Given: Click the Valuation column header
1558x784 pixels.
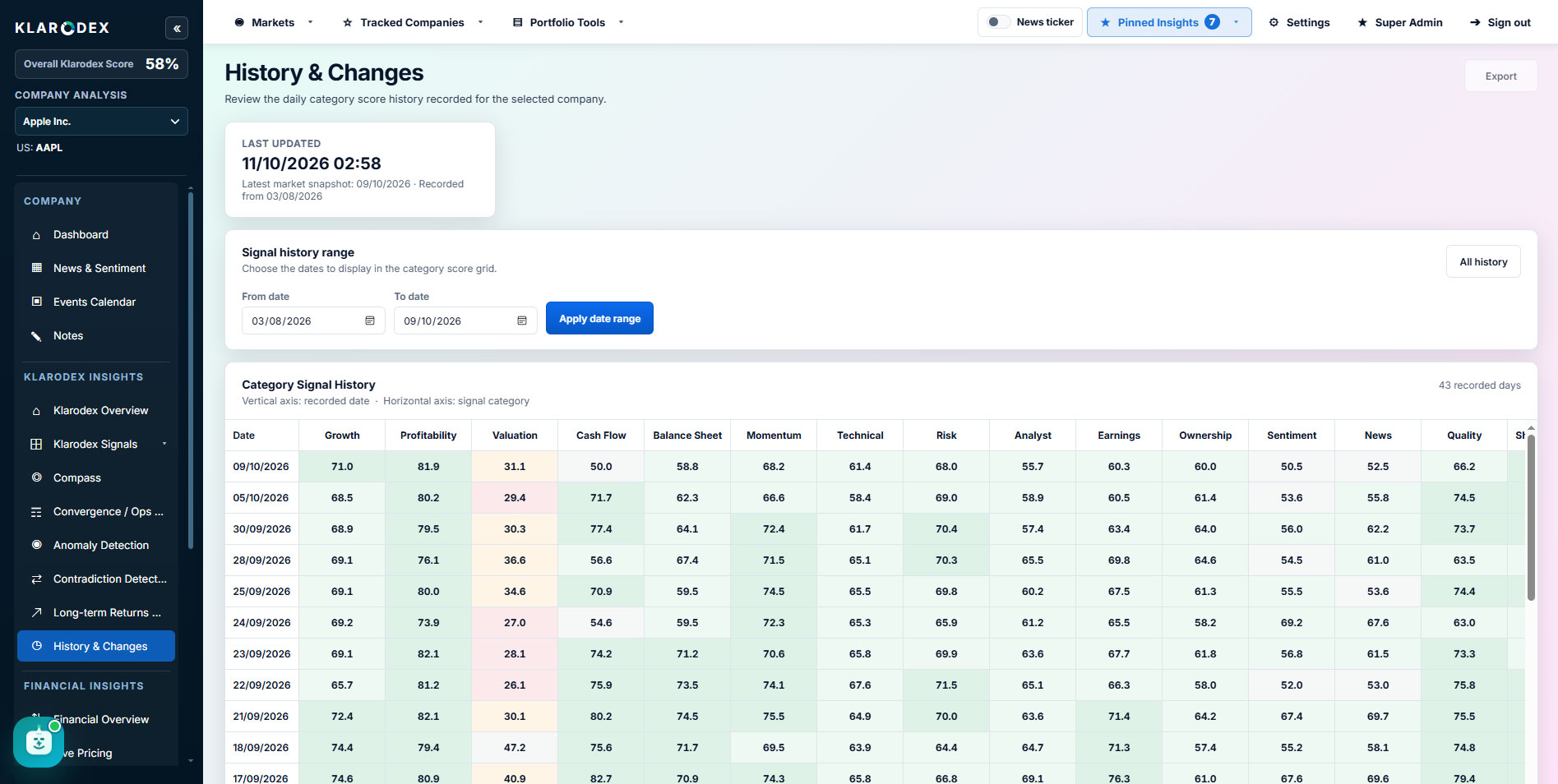Looking at the screenshot, I should pyautogui.click(x=515, y=436).
